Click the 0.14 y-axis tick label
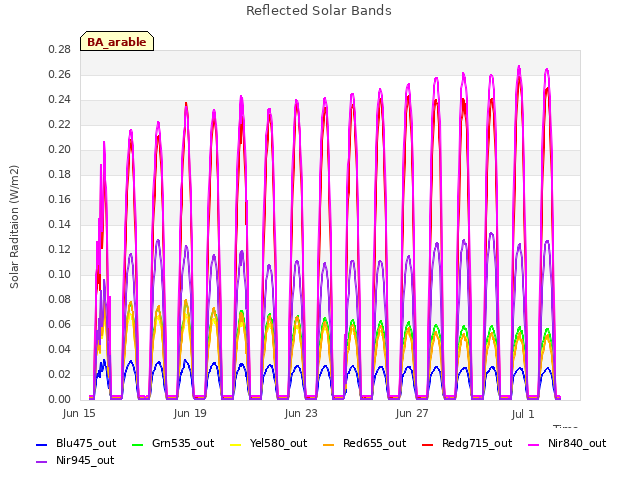 [60, 224]
